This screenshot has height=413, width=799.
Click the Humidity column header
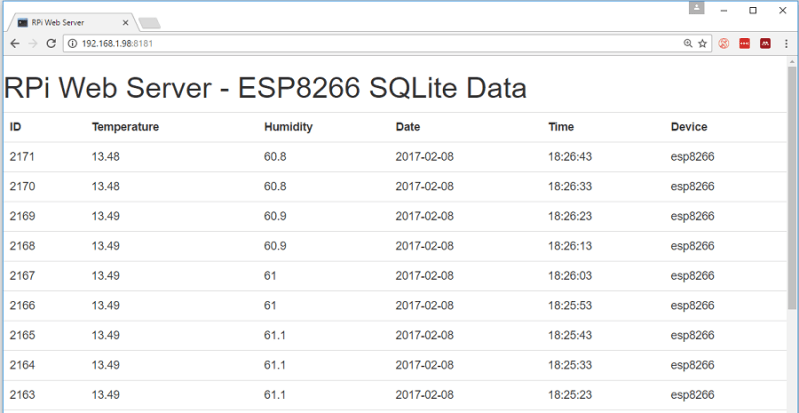tap(288, 127)
